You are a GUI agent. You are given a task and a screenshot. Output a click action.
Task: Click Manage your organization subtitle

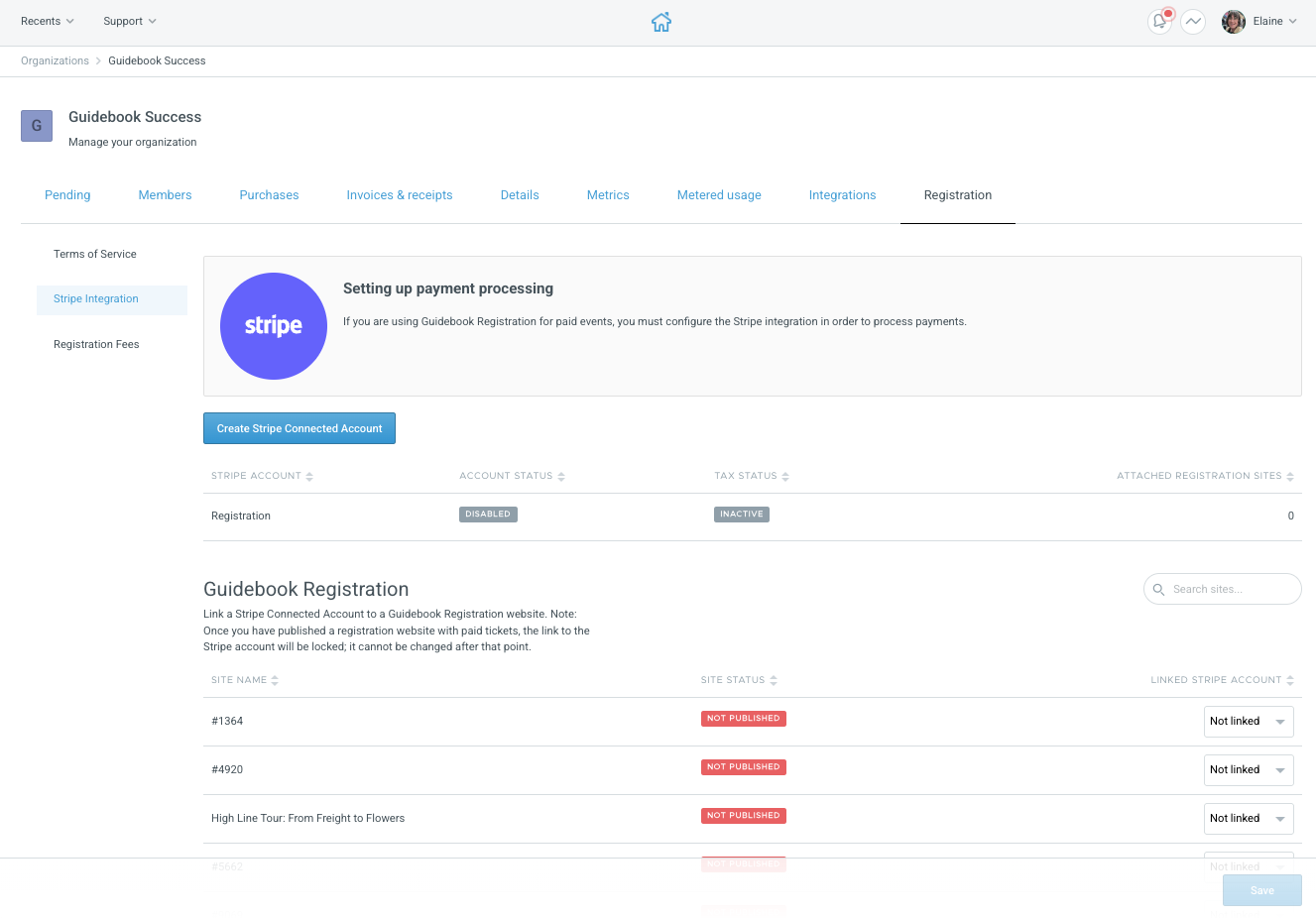tap(133, 143)
